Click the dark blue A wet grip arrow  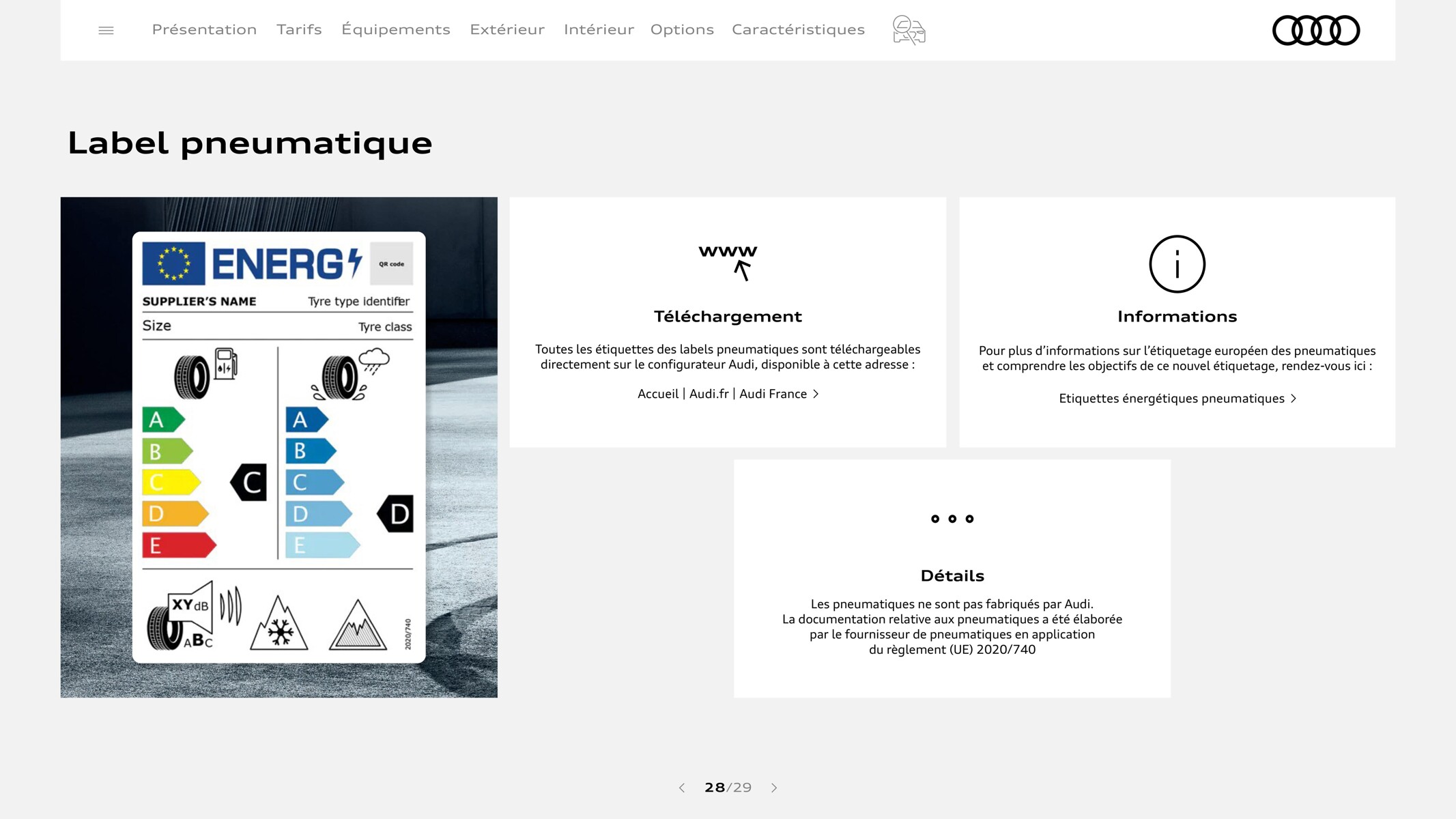click(306, 420)
